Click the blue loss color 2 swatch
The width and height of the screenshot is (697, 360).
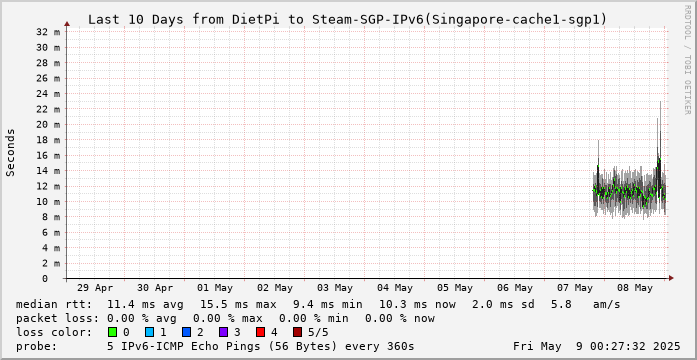[x=186, y=332]
